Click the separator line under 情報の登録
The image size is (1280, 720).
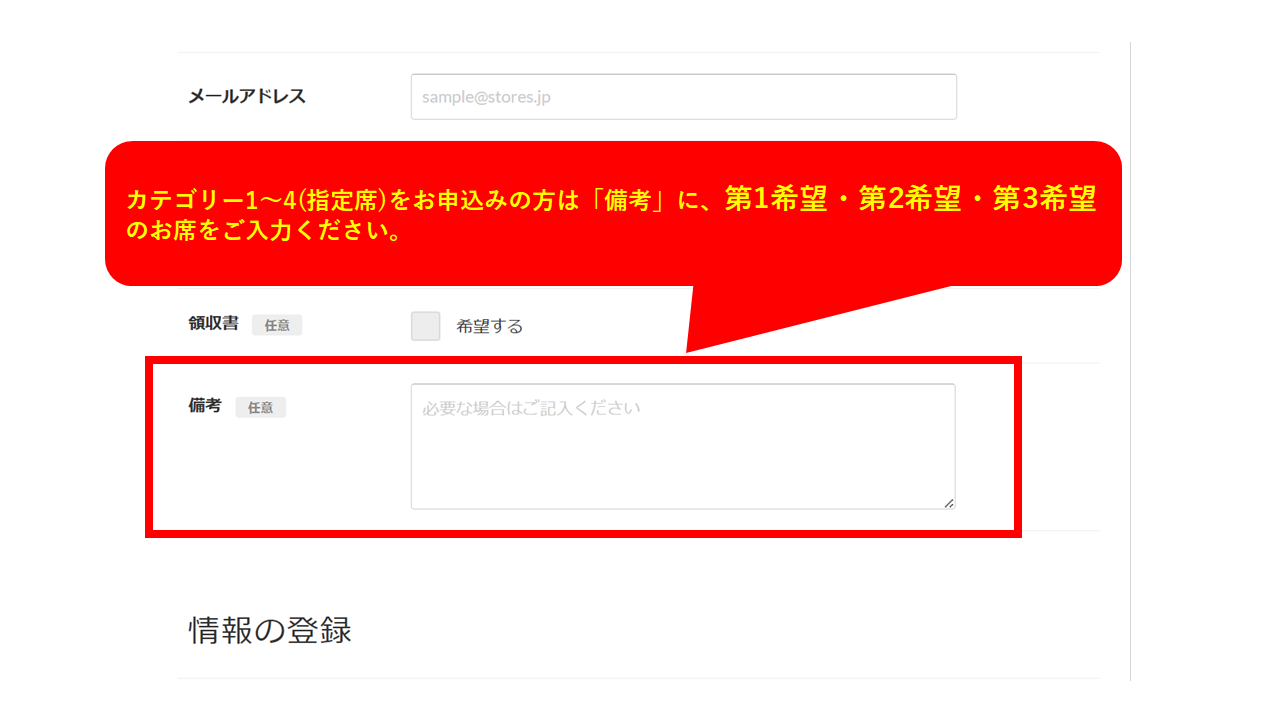639,678
